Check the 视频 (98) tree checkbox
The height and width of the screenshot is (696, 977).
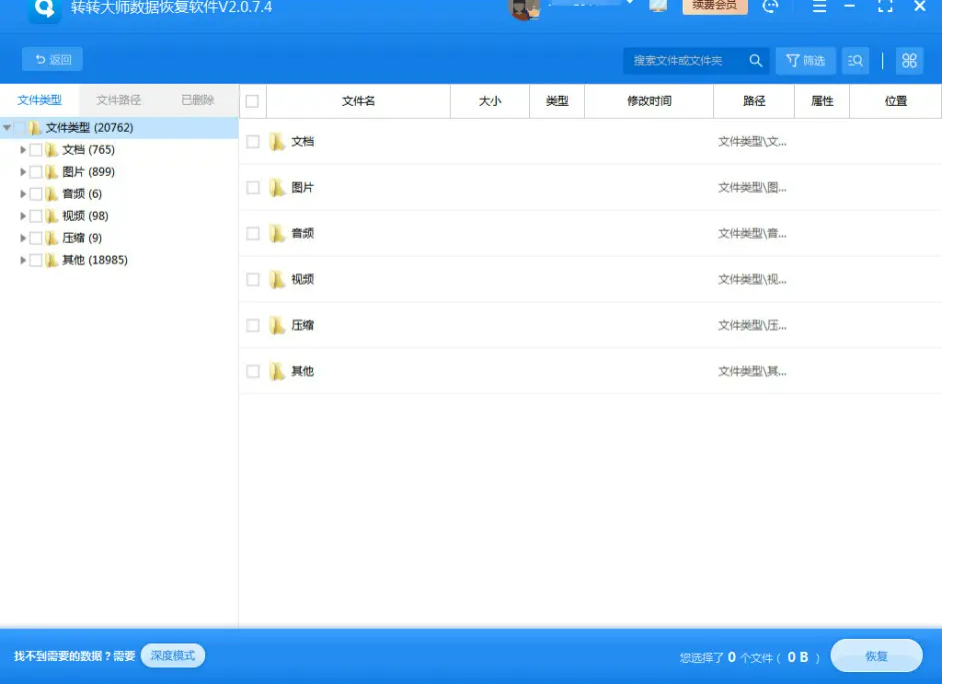(36, 216)
